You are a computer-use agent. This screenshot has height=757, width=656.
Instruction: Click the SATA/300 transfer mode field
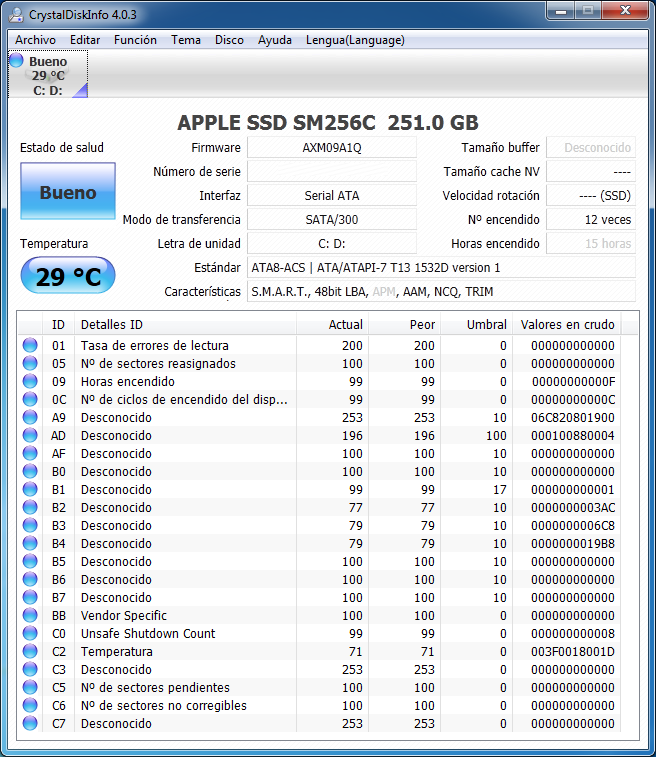click(332, 220)
